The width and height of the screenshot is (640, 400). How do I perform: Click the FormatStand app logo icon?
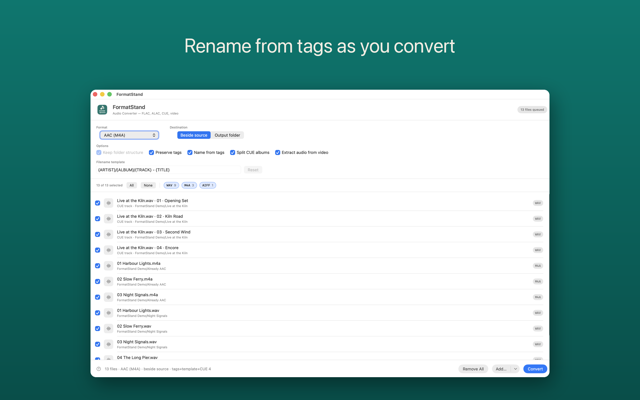tap(102, 109)
